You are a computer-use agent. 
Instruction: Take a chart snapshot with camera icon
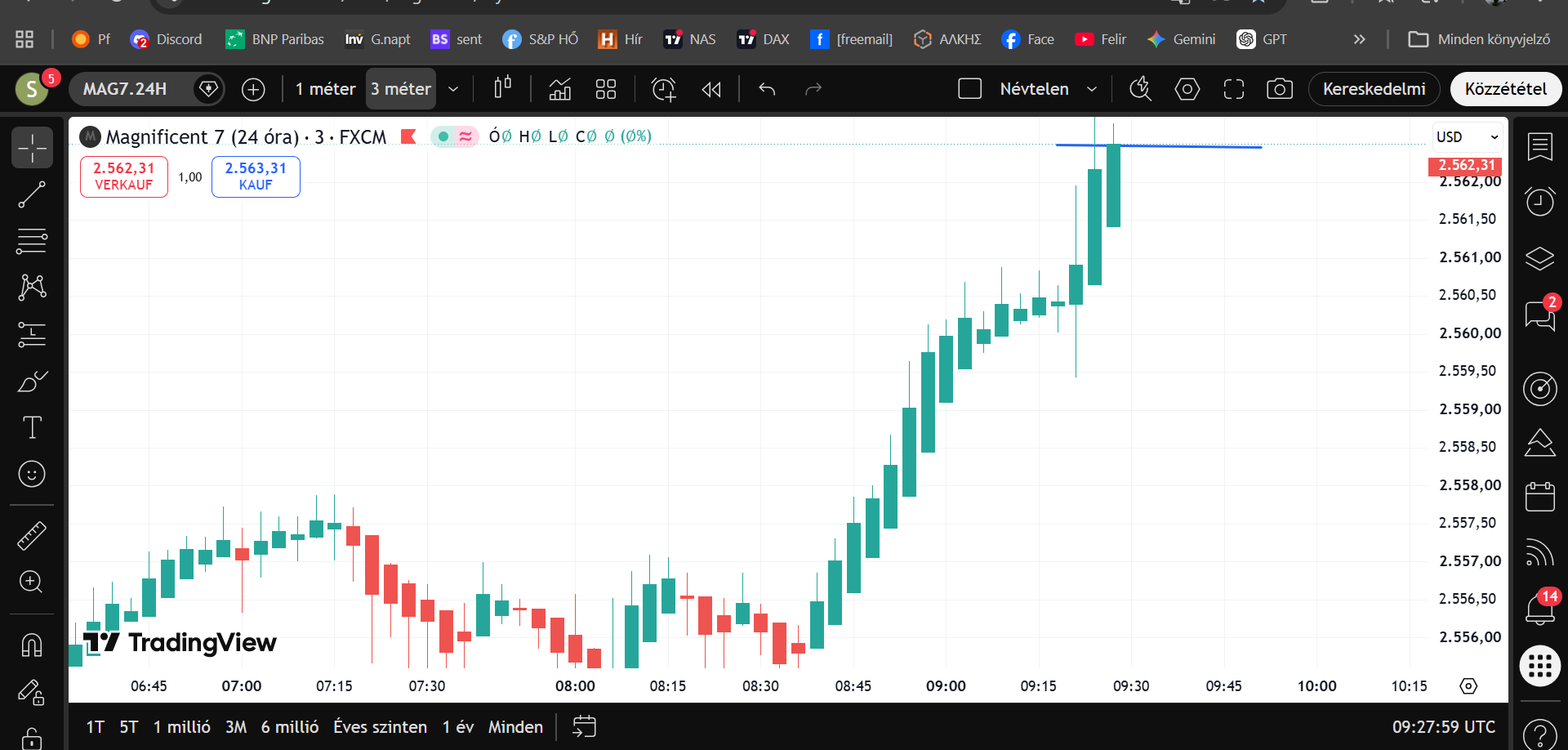click(1280, 88)
